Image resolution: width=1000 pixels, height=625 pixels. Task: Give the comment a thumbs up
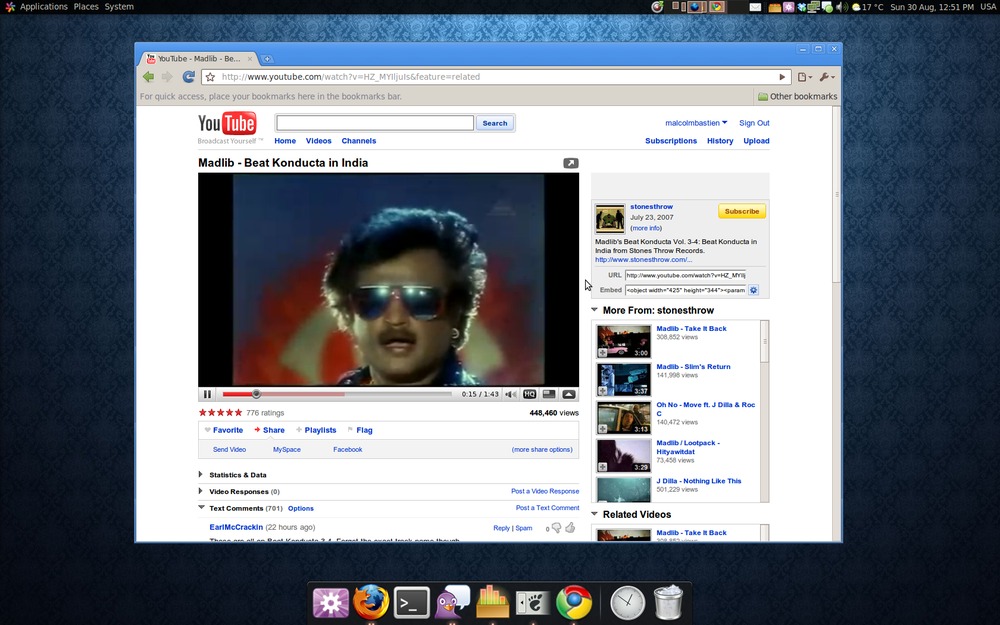pyautogui.click(x=570, y=527)
